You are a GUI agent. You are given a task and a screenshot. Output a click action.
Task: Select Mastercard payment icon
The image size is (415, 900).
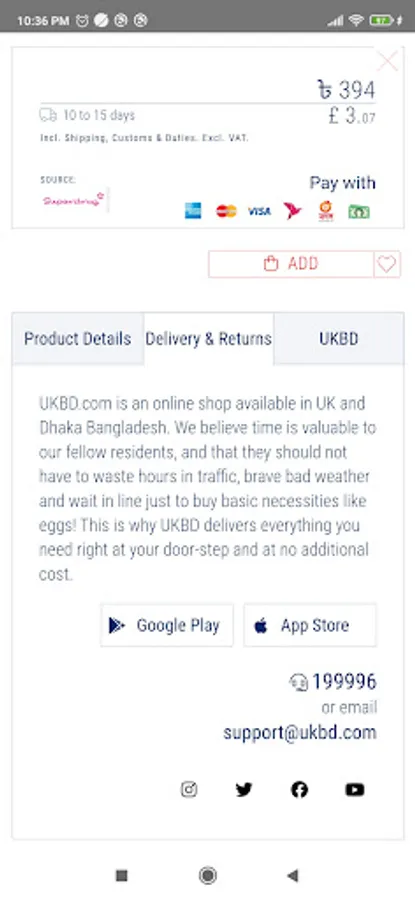(227, 211)
